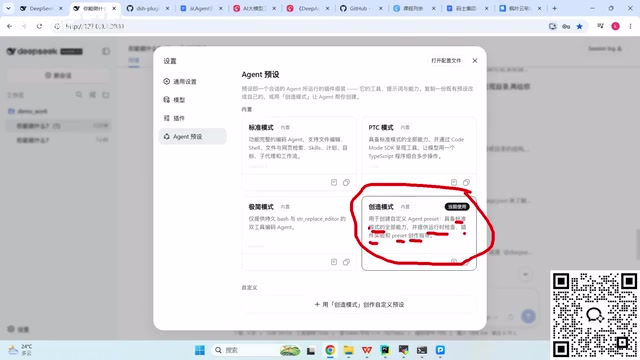View details icon on 标准模式 card
The image size is (640, 360).
334,182
